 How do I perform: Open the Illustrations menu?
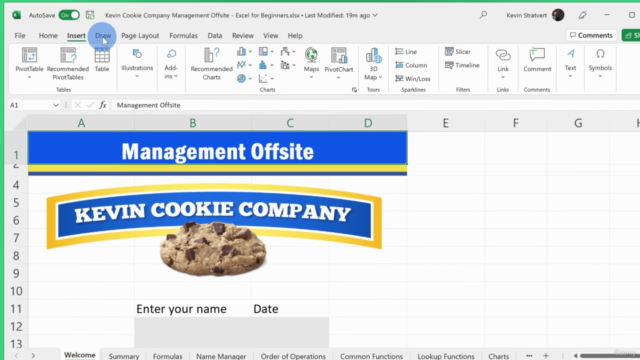[x=137, y=63]
